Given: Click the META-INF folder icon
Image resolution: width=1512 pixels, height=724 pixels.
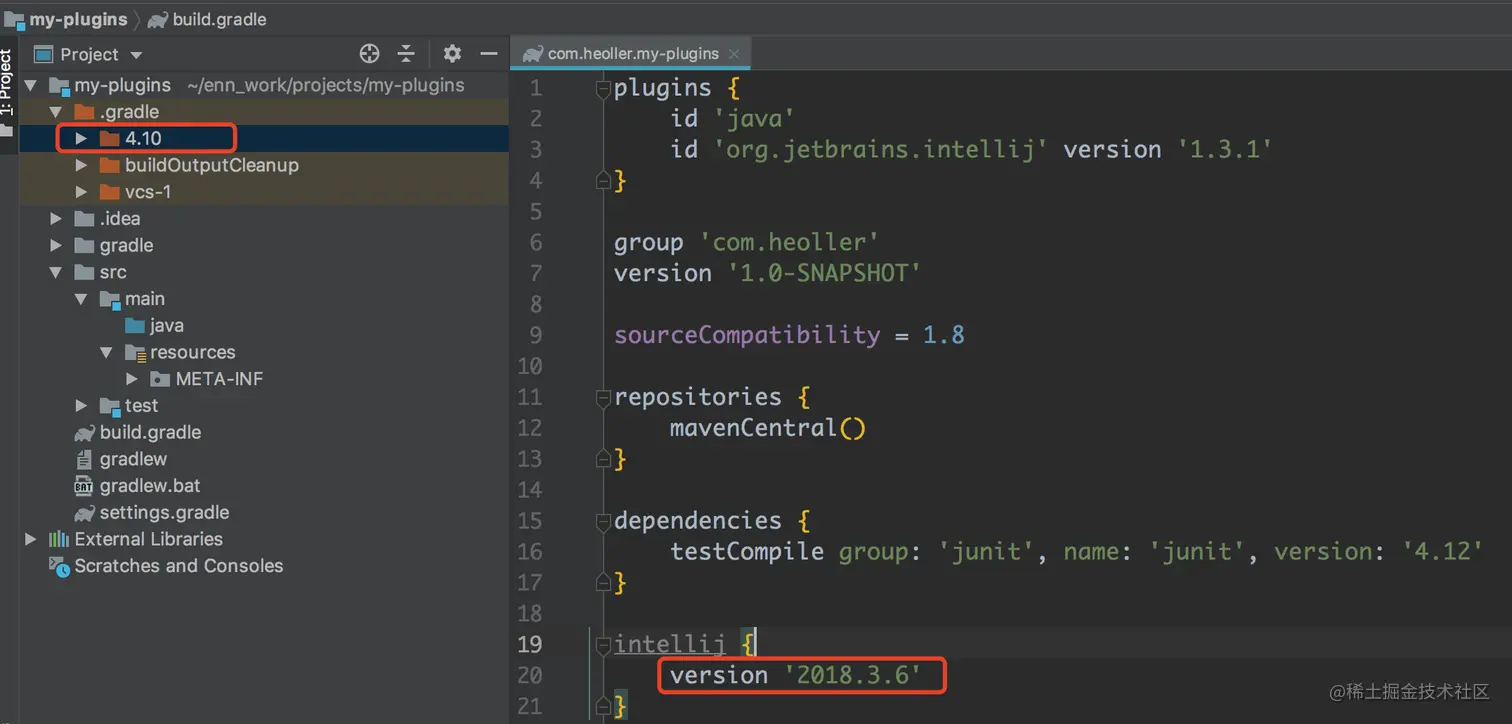Looking at the screenshot, I should pos(160,379).
